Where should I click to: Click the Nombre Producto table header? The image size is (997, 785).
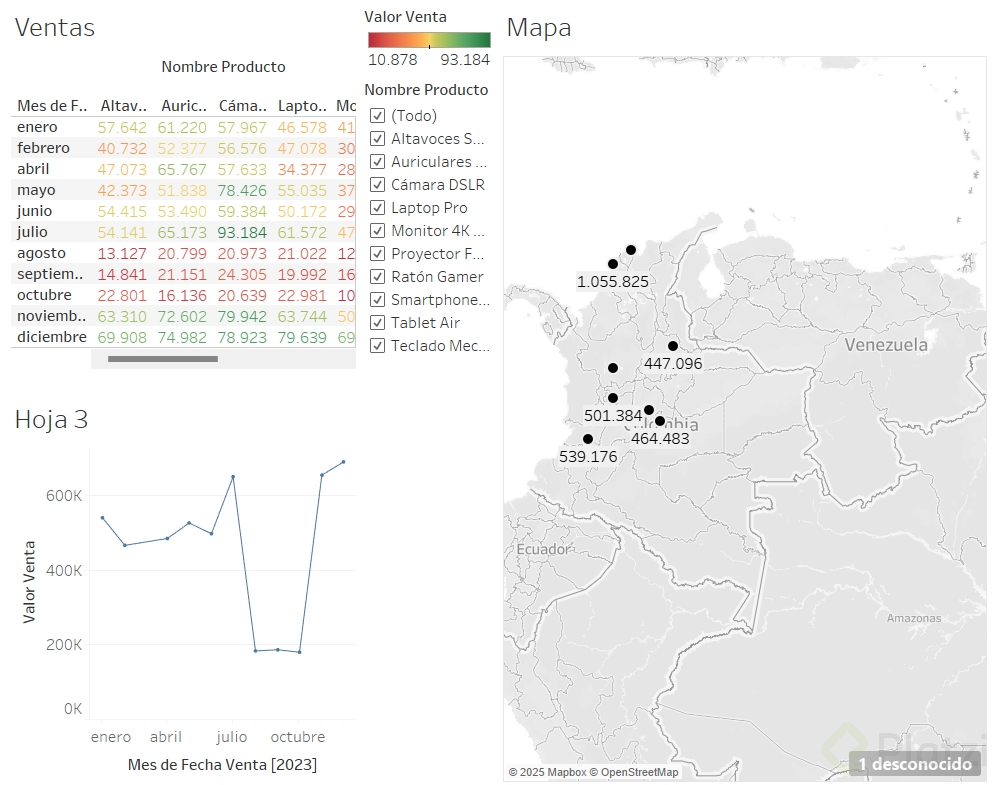tap(223, 67)
